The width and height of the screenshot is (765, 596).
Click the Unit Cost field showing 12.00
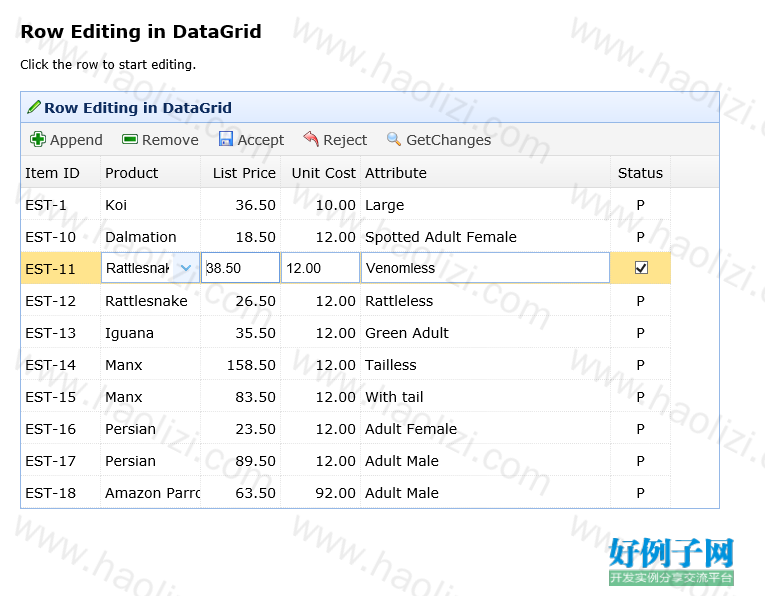pos(321,268)
